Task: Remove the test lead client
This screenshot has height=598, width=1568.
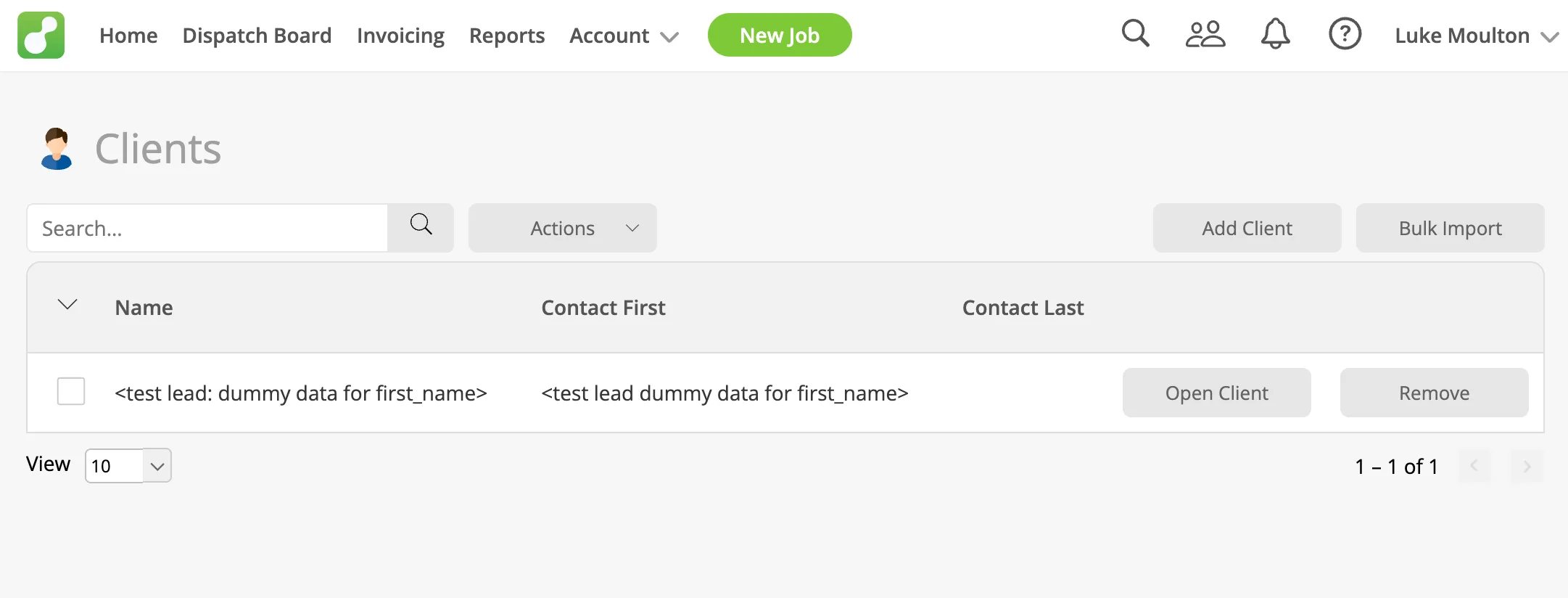Action: [1435, 393]
